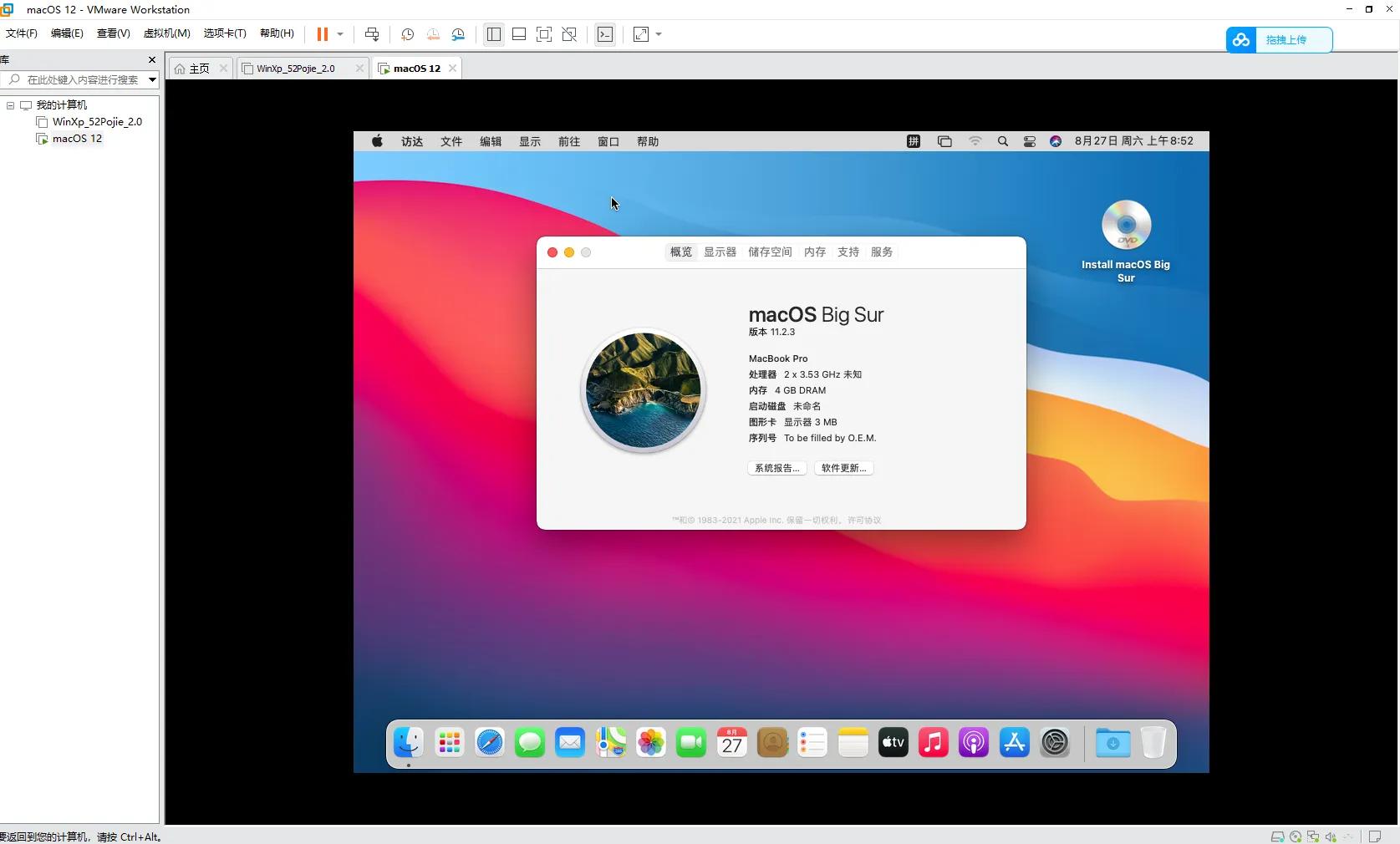
Task: Click the 软件更新... button
Action: pos(843,468)
